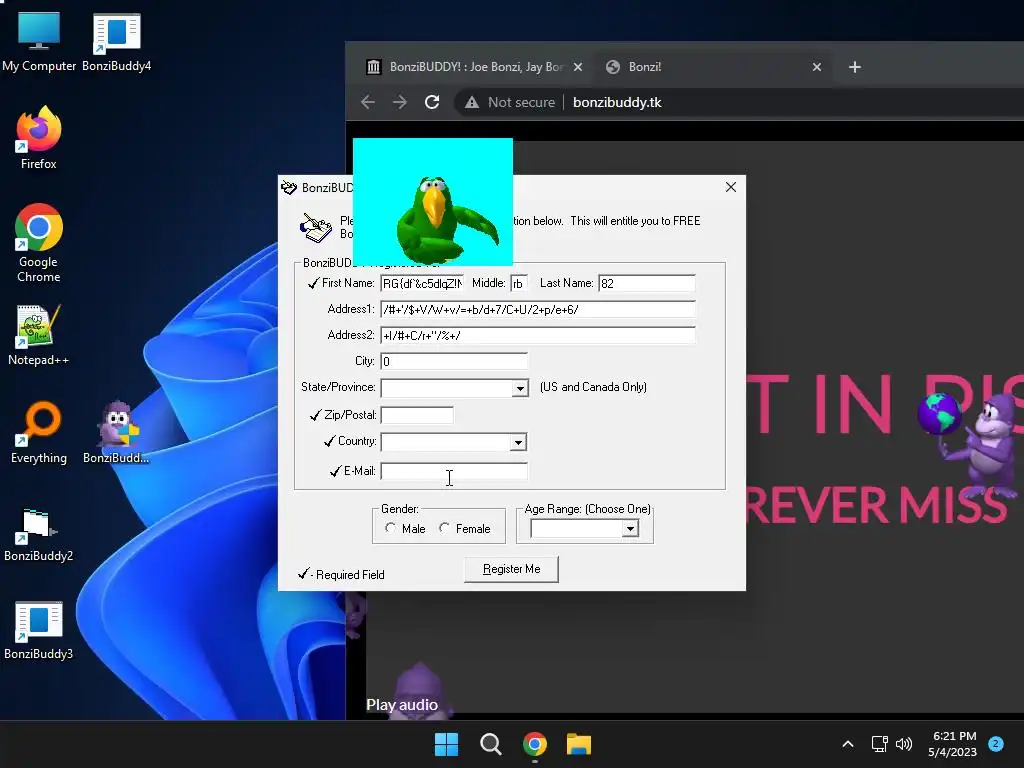Go back in Chrome browser

[x=368, y=102]
